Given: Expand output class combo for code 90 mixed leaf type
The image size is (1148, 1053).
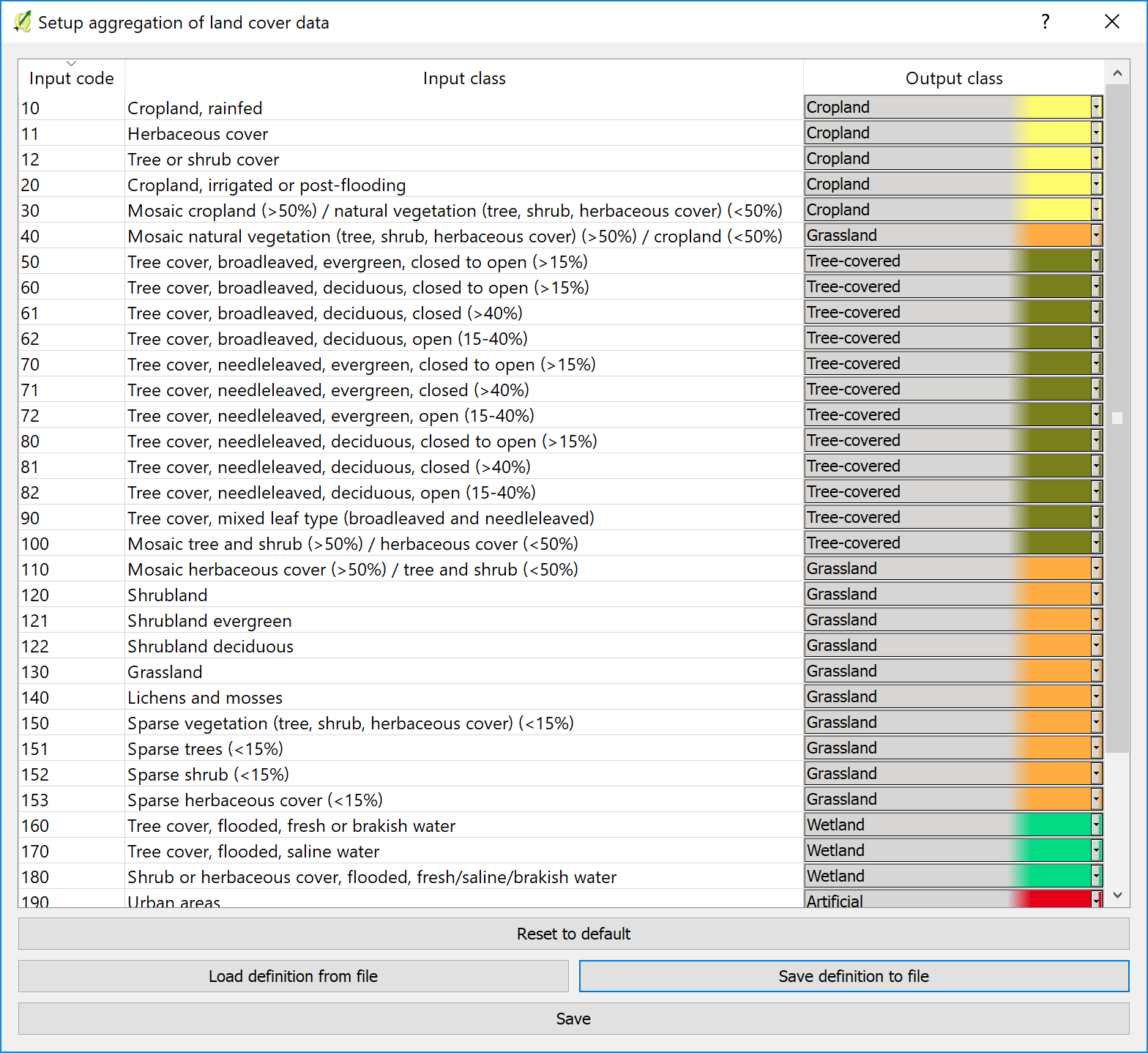Looking at the screenshot, I should click(953, 517).
